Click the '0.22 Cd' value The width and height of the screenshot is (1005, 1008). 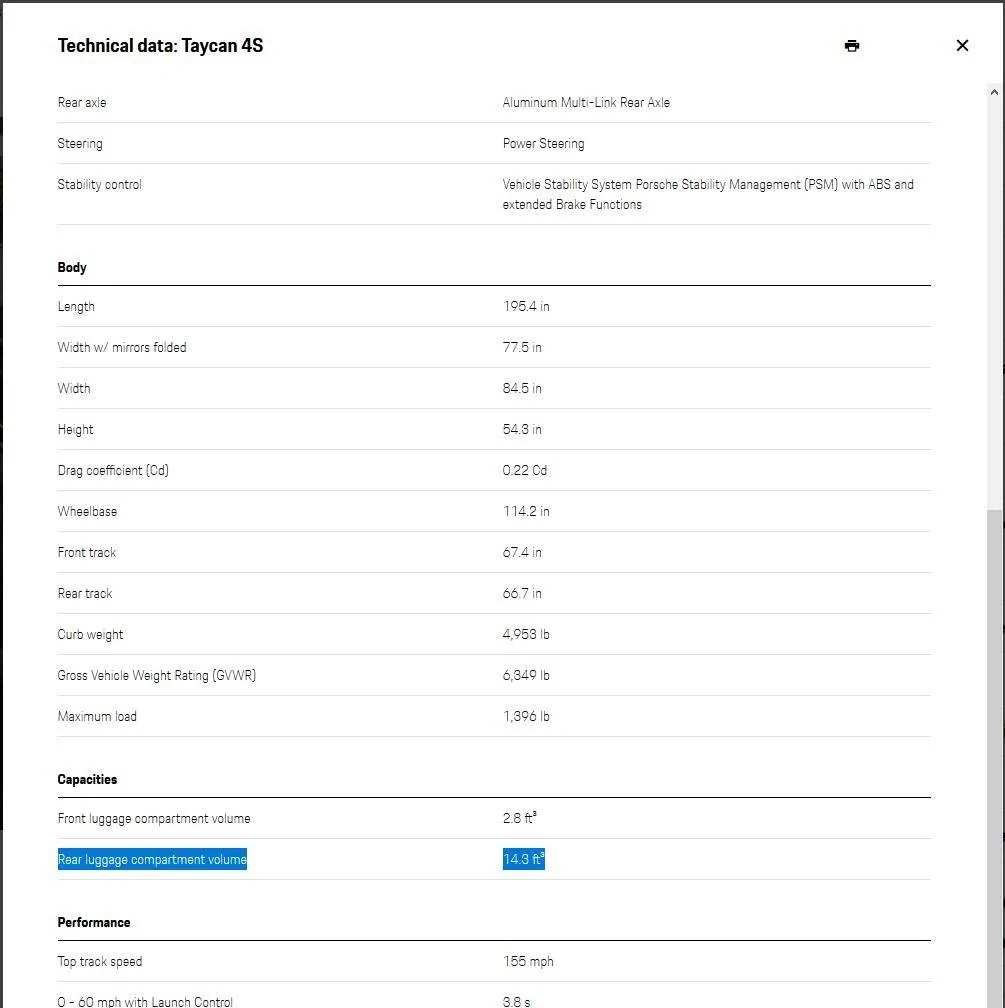coord(525,471)
